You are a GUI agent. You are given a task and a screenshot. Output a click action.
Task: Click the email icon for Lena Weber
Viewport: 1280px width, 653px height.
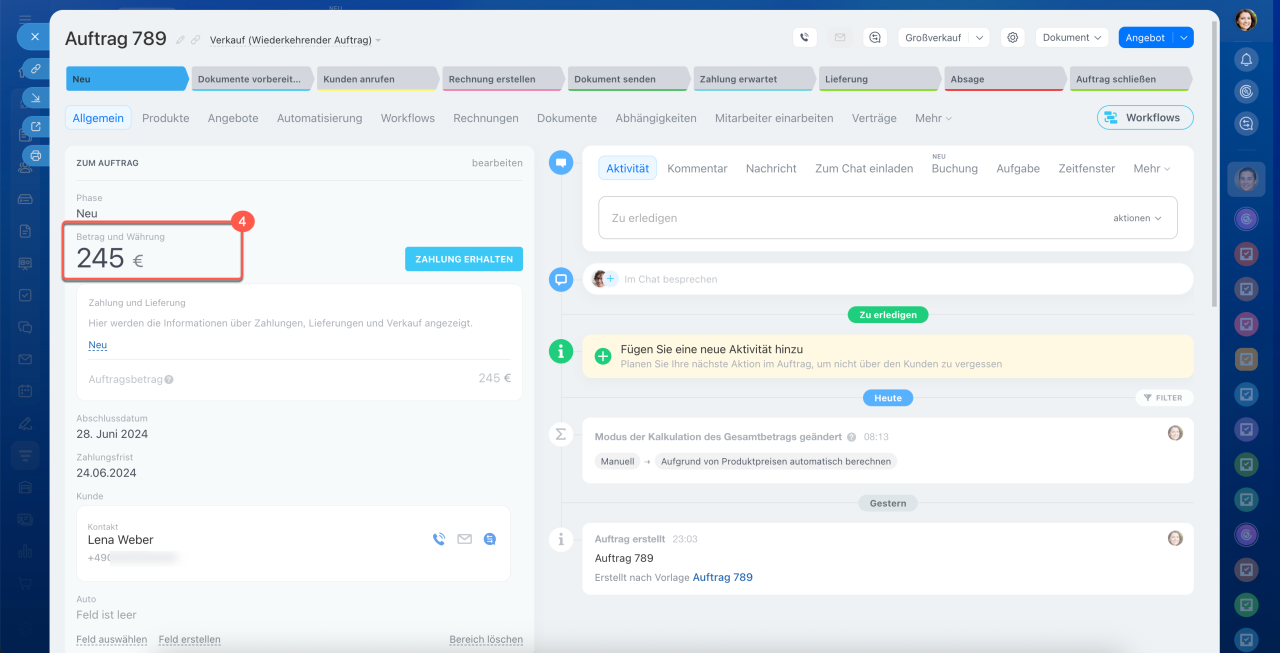464,539
